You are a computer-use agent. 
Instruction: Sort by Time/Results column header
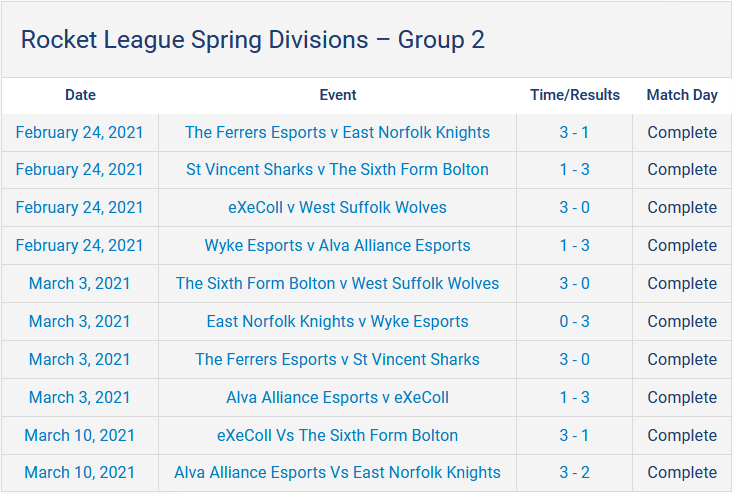[x=575, y=95]
